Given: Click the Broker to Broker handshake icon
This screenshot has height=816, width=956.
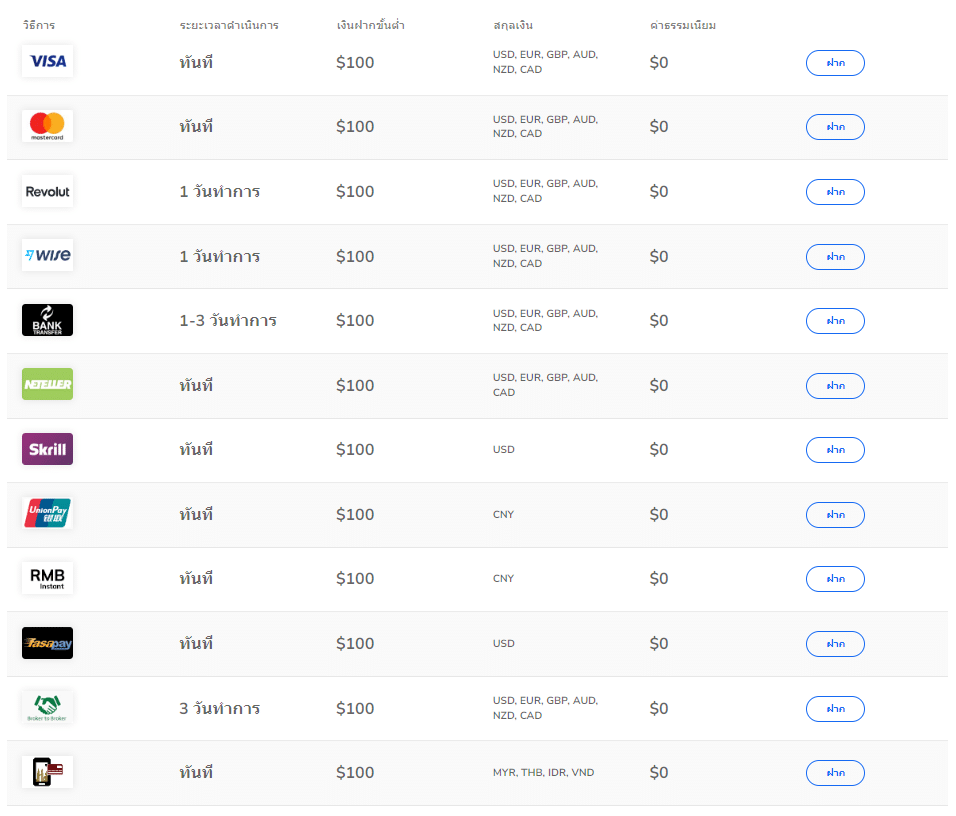Looking at the screenshot, I should [x=48, y=707].
